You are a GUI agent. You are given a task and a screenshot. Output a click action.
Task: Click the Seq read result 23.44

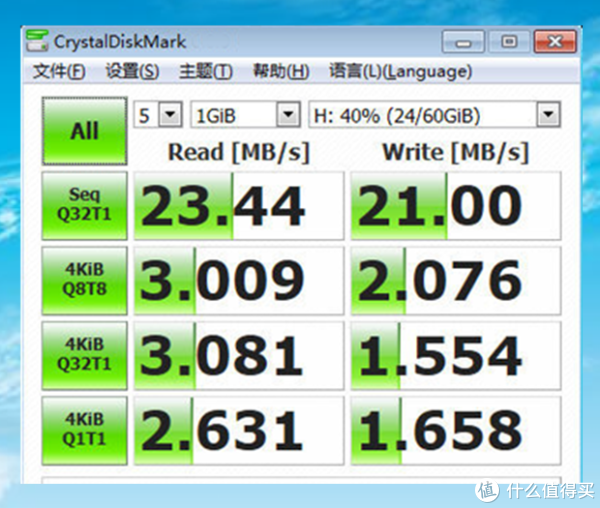(239, 206)
